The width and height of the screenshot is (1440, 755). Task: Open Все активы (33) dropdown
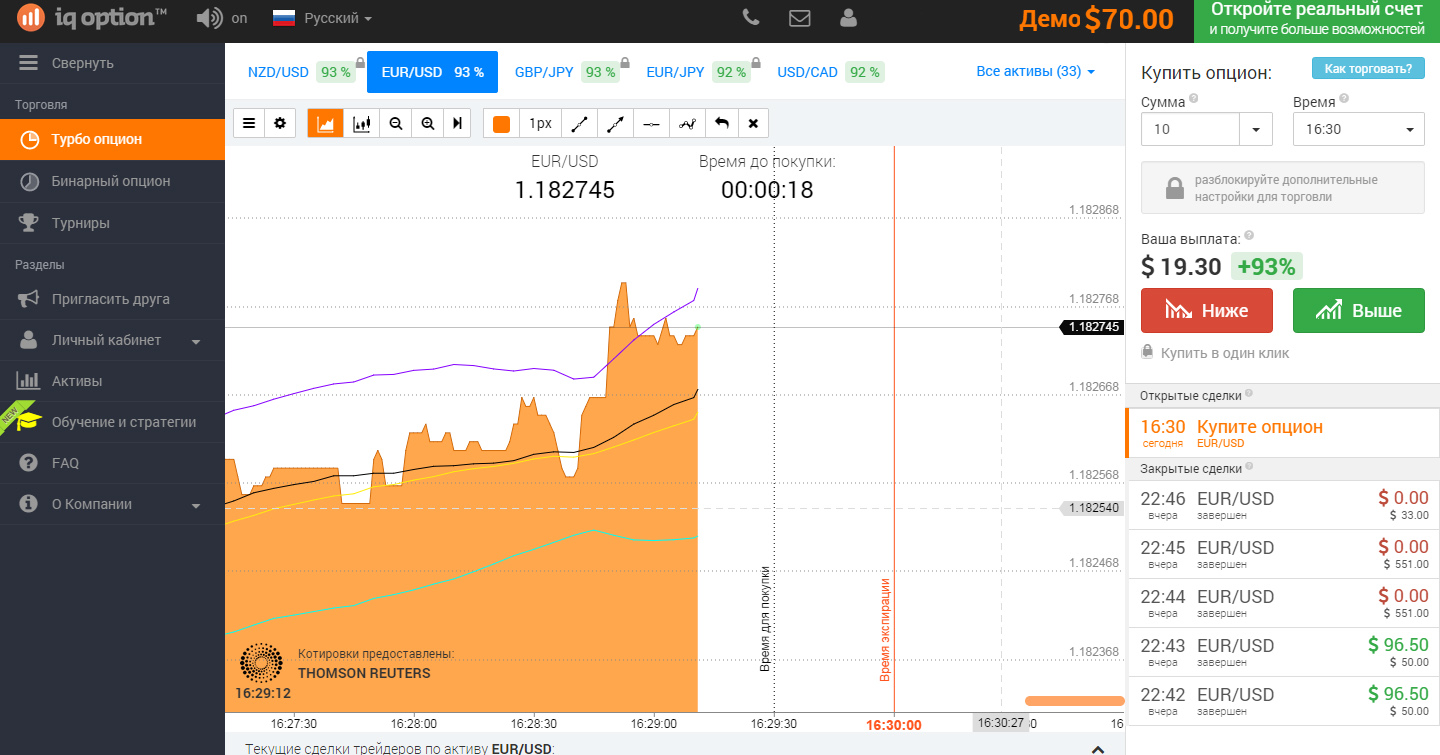1036,72
